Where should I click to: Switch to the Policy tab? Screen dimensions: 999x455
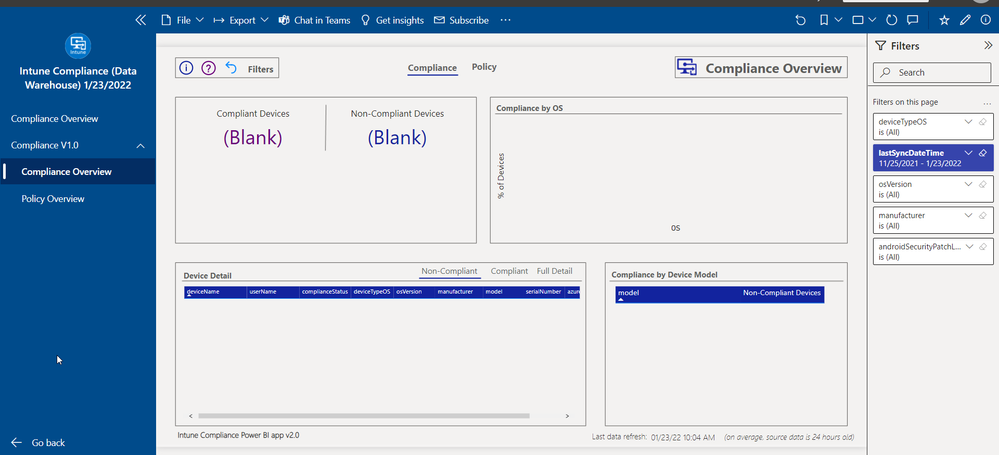(484, 67)
